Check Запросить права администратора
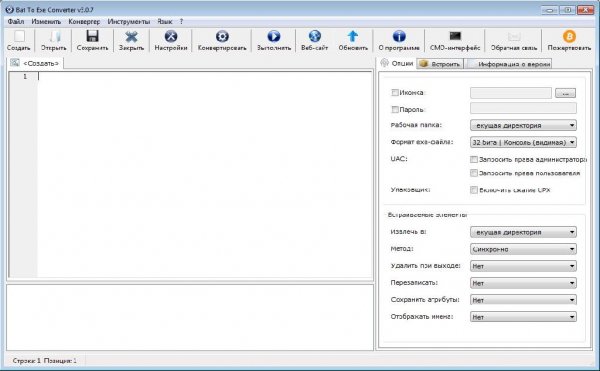Image resolution: width=600 pixels, height=371 pixels. (x=474, y=159)
